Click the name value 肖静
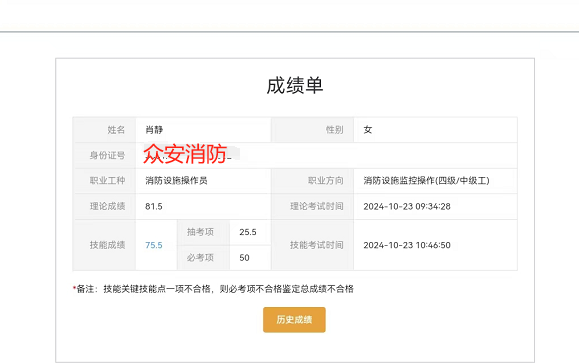The height and width of the screenshot is (363, 579). [x=154, y=130]
